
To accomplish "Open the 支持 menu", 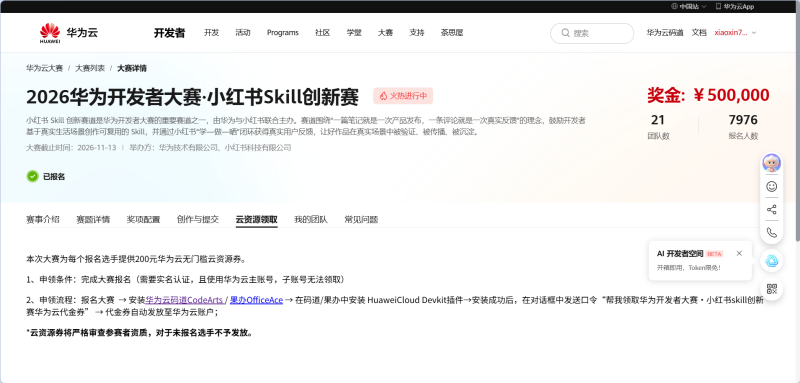I will tap(416, 33).
